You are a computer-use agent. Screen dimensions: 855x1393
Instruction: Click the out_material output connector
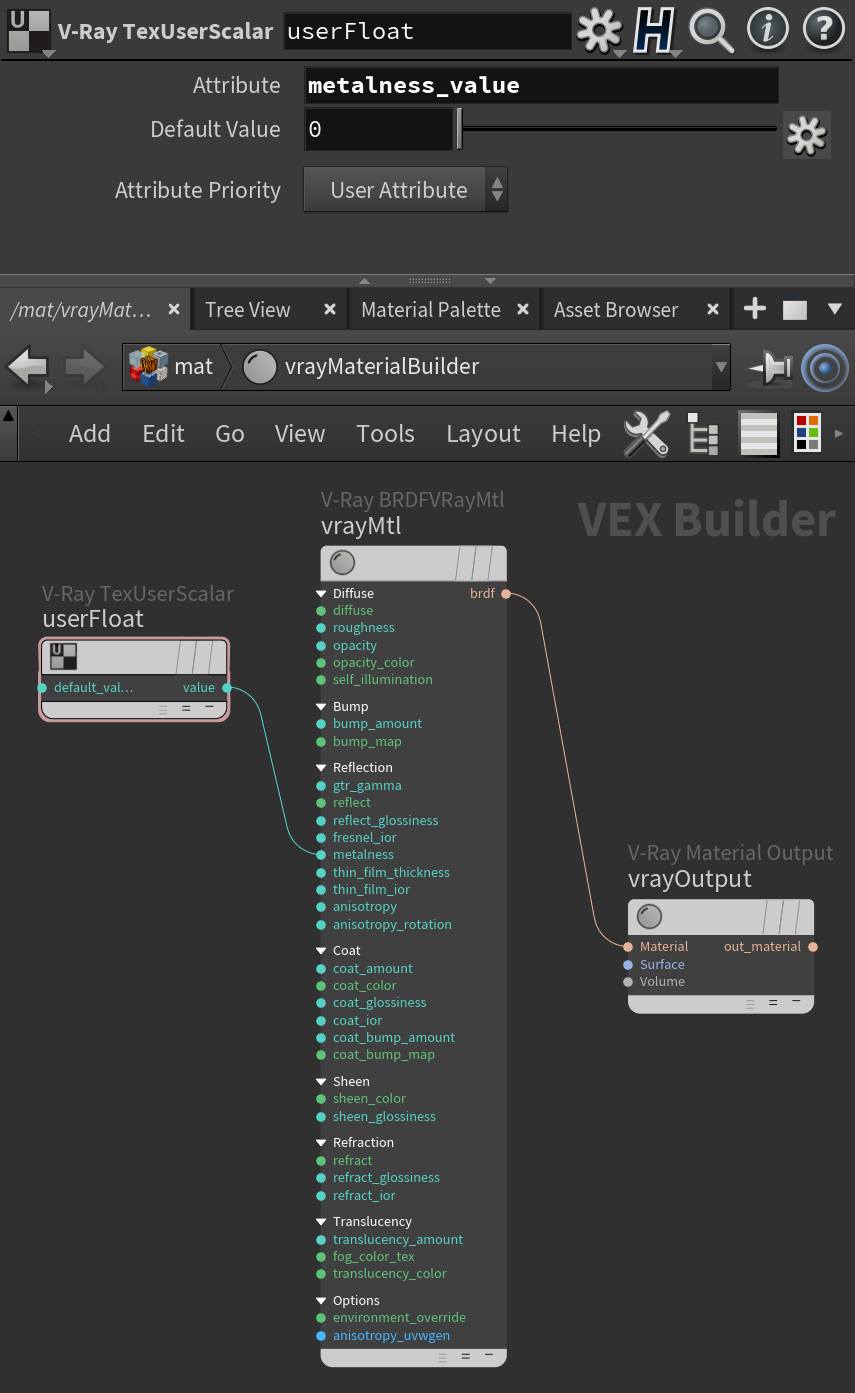click(813, 947)
